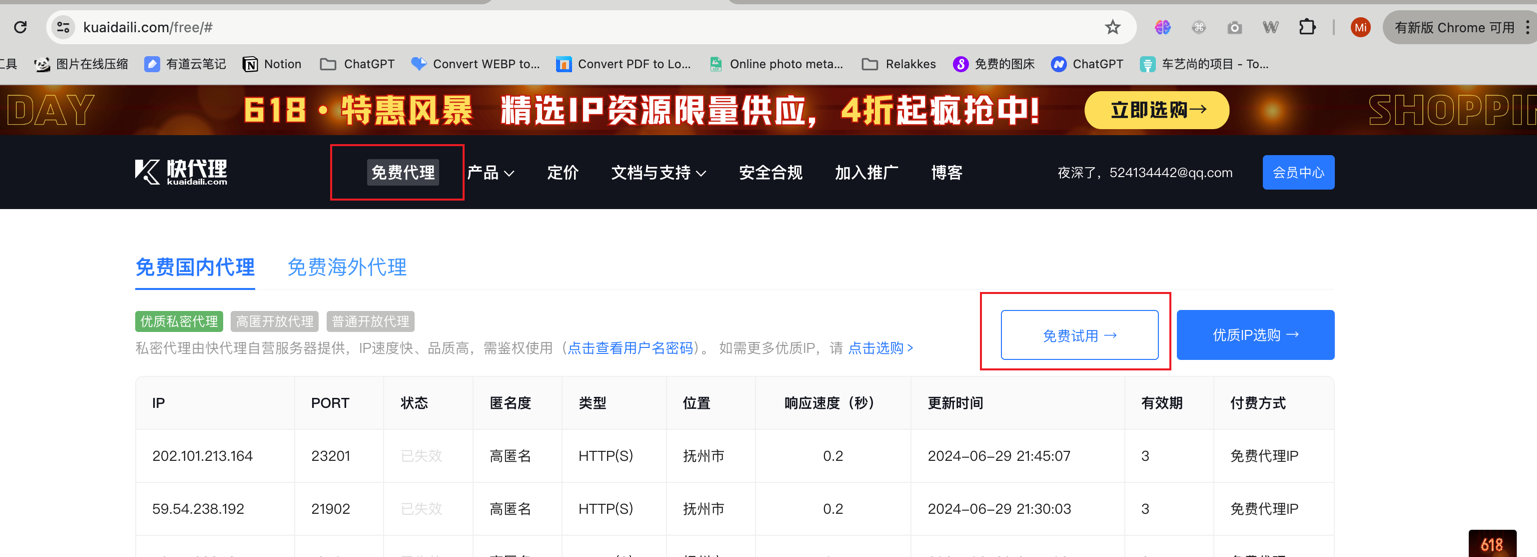Expand the 文档与支持 dropdown menu
The width and height of the screenshot is (1537, 557).
point(658,173)
